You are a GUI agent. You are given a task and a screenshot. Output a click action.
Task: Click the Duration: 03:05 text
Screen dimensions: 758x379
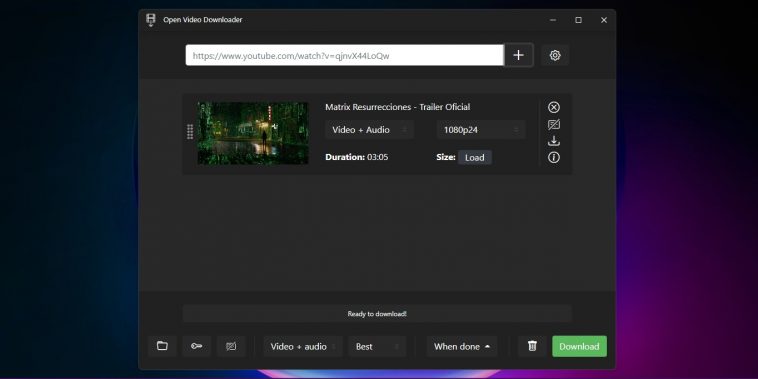357,157
